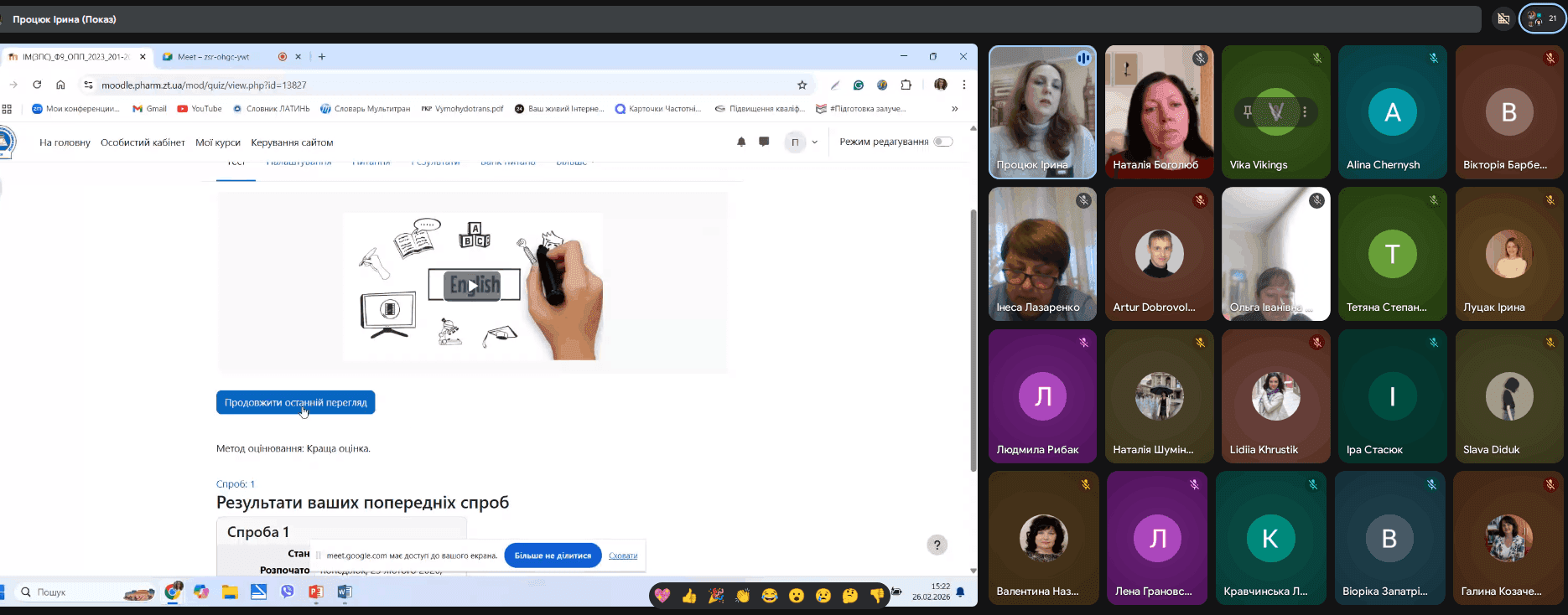This screenshot has width=1568, height=615.
Task: Go to На головну in Moodle menu
Action: tap(65, 142)
